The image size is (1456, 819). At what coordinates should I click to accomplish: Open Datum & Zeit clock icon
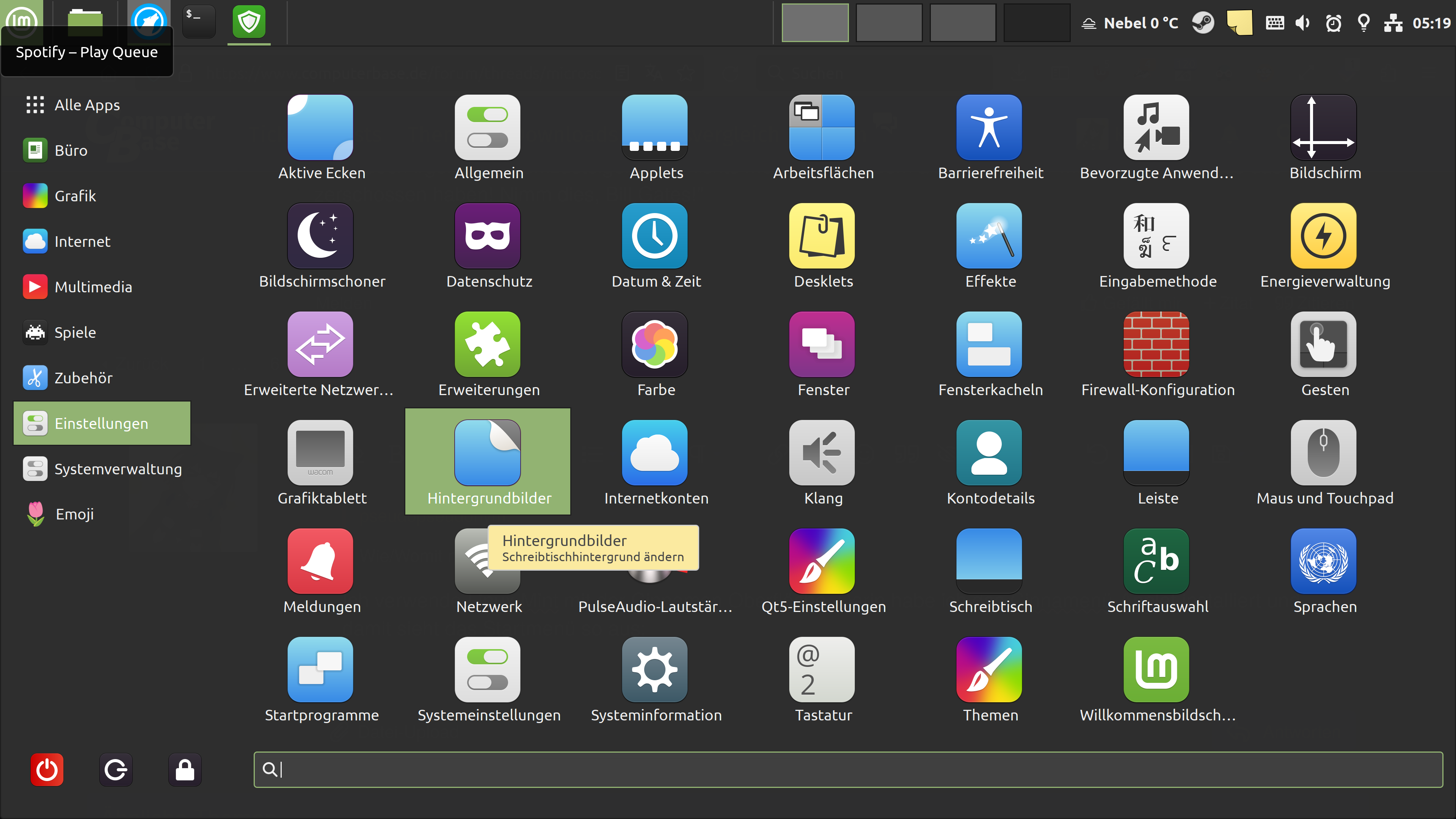point(654,236)
